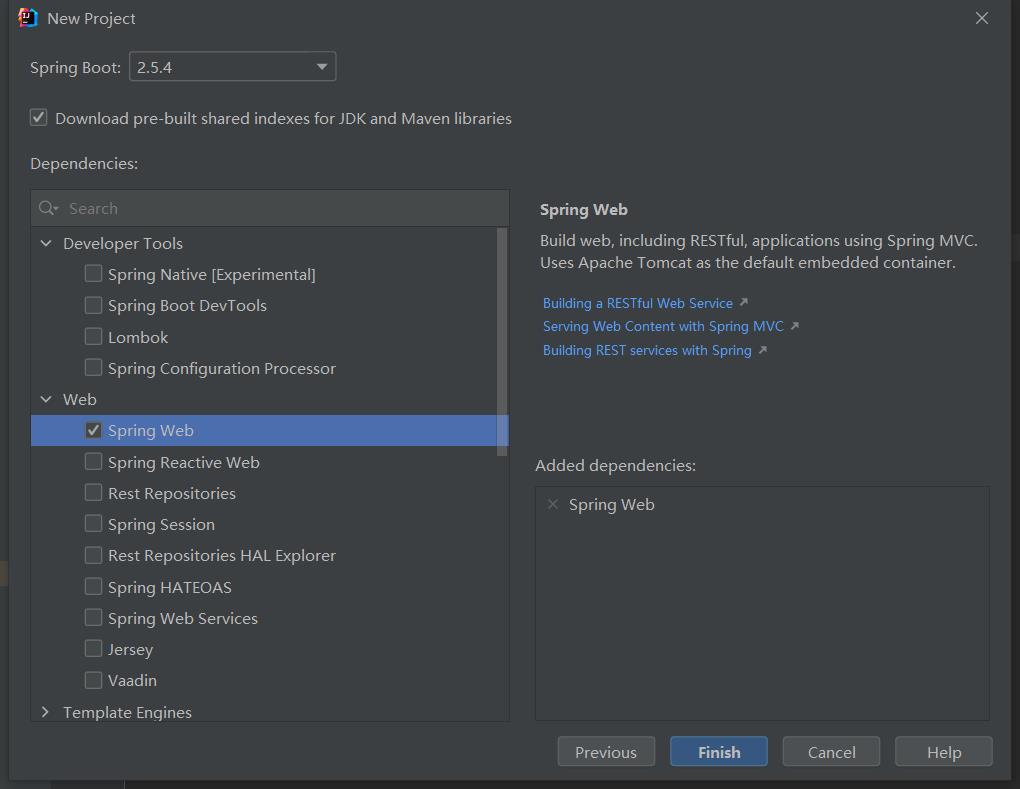Click the IntelliJ IDEA logo icon

[x=28, y=18]
